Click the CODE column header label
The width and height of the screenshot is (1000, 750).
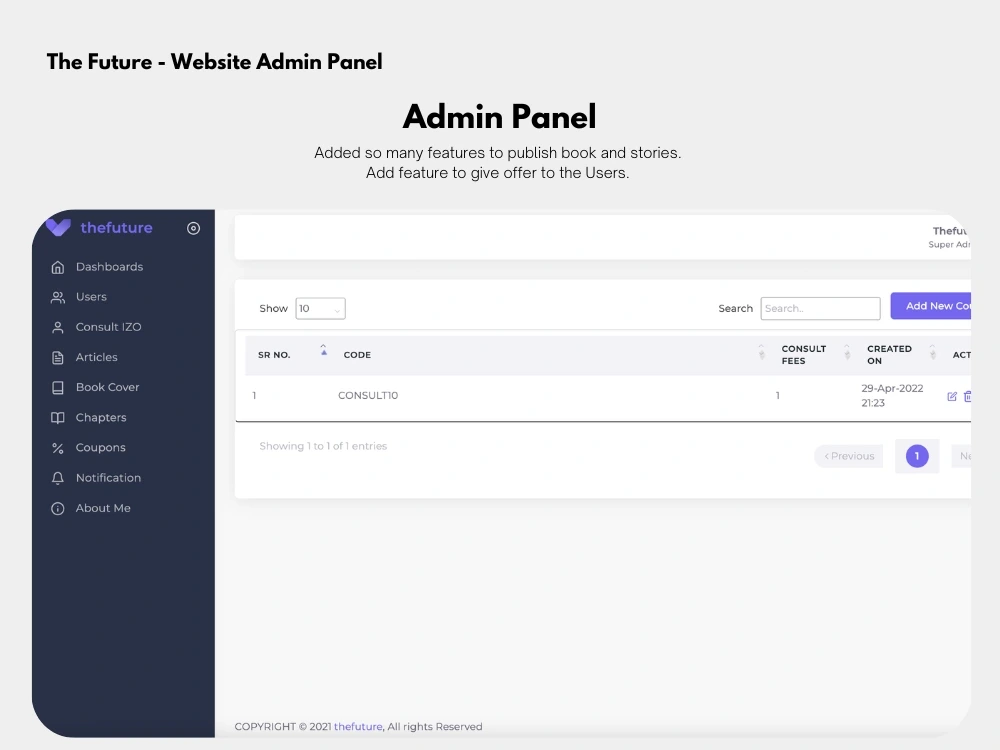357,355
